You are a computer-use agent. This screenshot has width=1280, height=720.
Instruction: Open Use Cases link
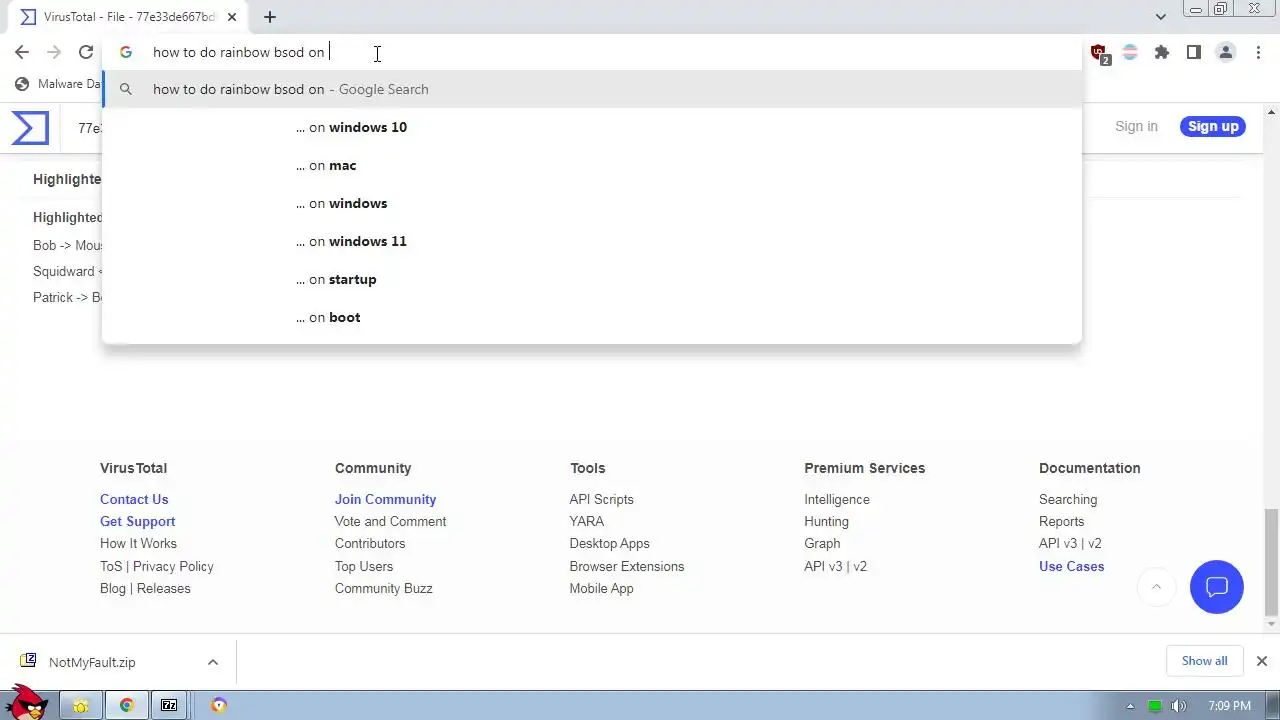pyautogui.click(x=1071, y=566)
